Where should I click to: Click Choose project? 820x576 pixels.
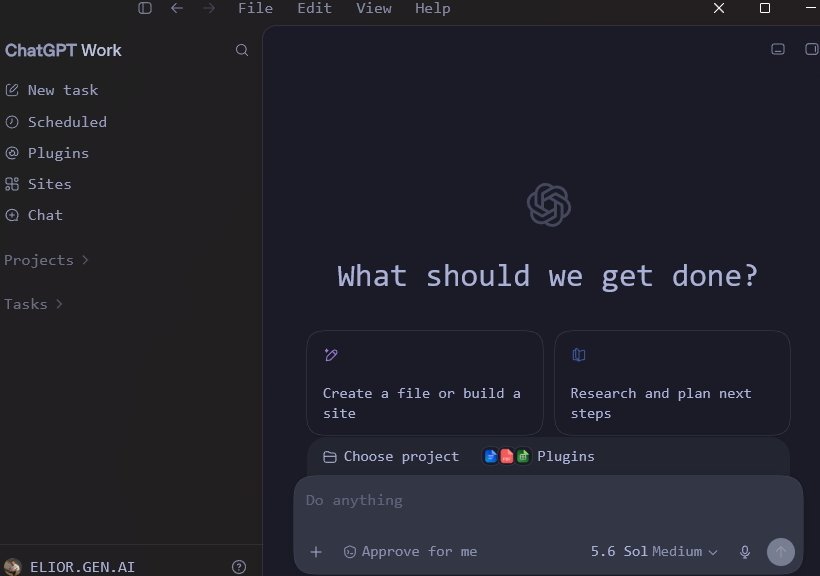pos(391,457)
